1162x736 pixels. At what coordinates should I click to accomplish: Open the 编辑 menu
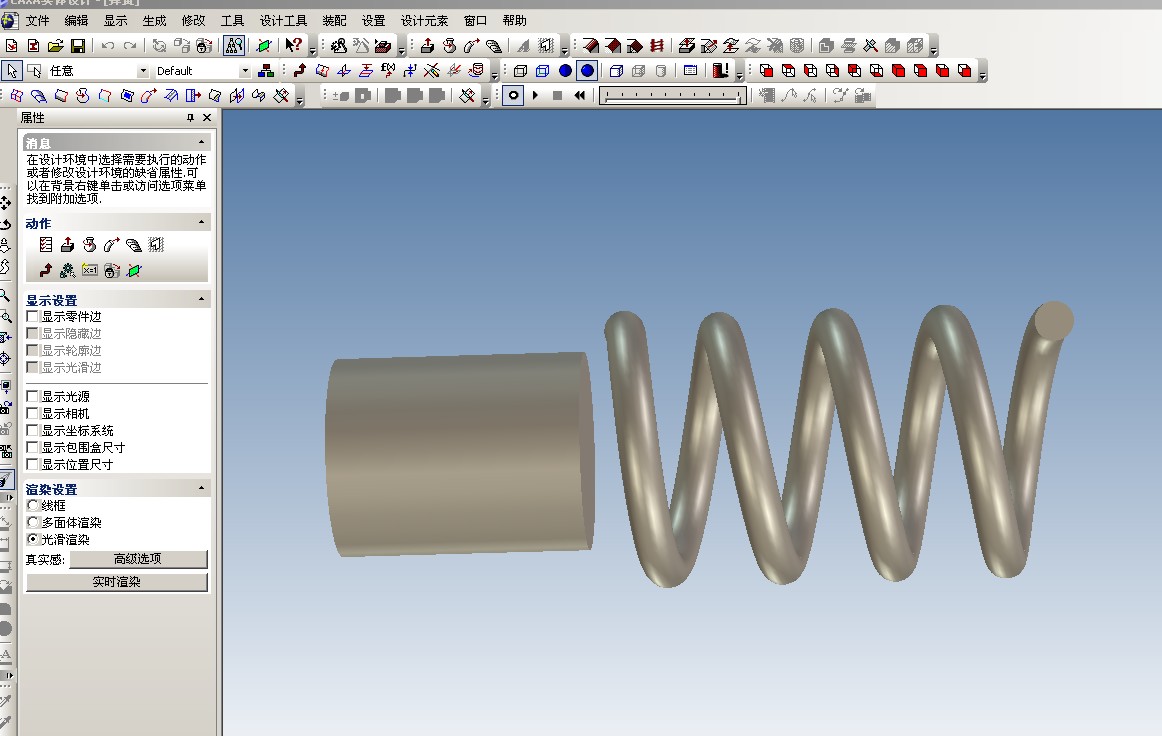point(76,21)
